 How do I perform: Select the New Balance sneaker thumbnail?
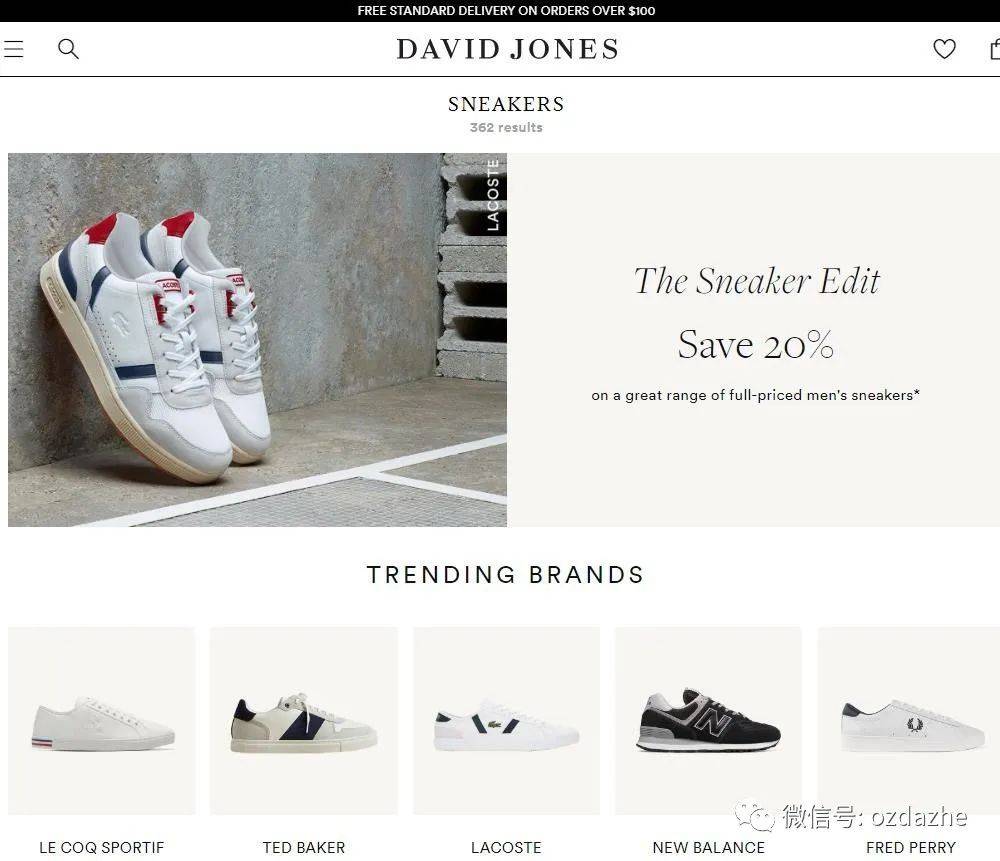[709, 721]
